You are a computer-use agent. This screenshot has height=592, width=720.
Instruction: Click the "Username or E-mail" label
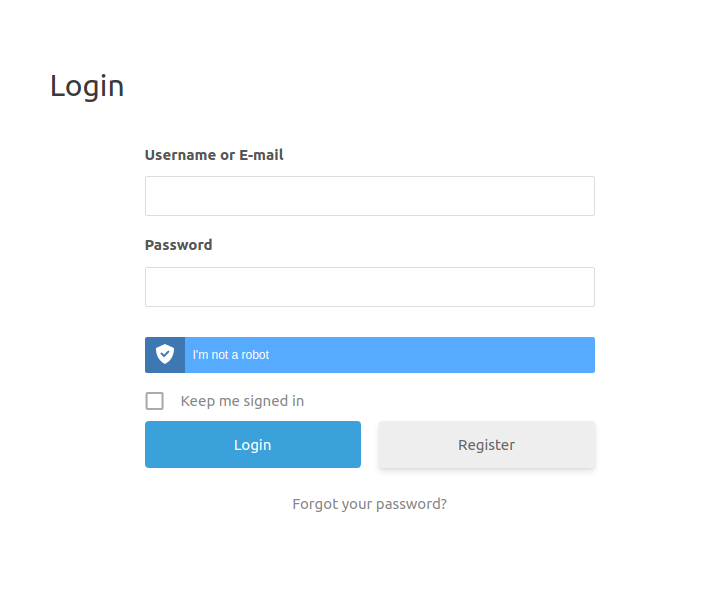point(214,155)
